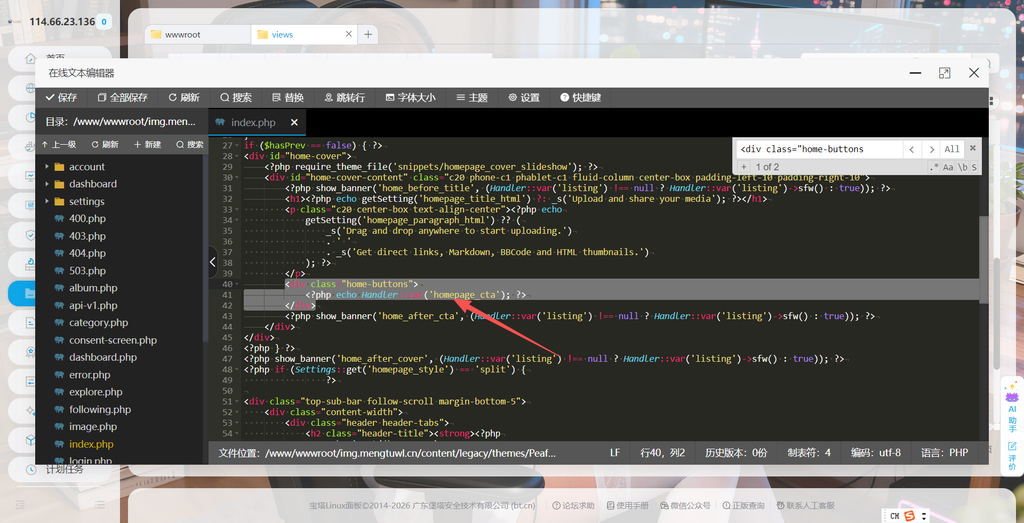Open editor 设置 settings
Screen dimensions: 1024x523
click(x=524, y=98)
